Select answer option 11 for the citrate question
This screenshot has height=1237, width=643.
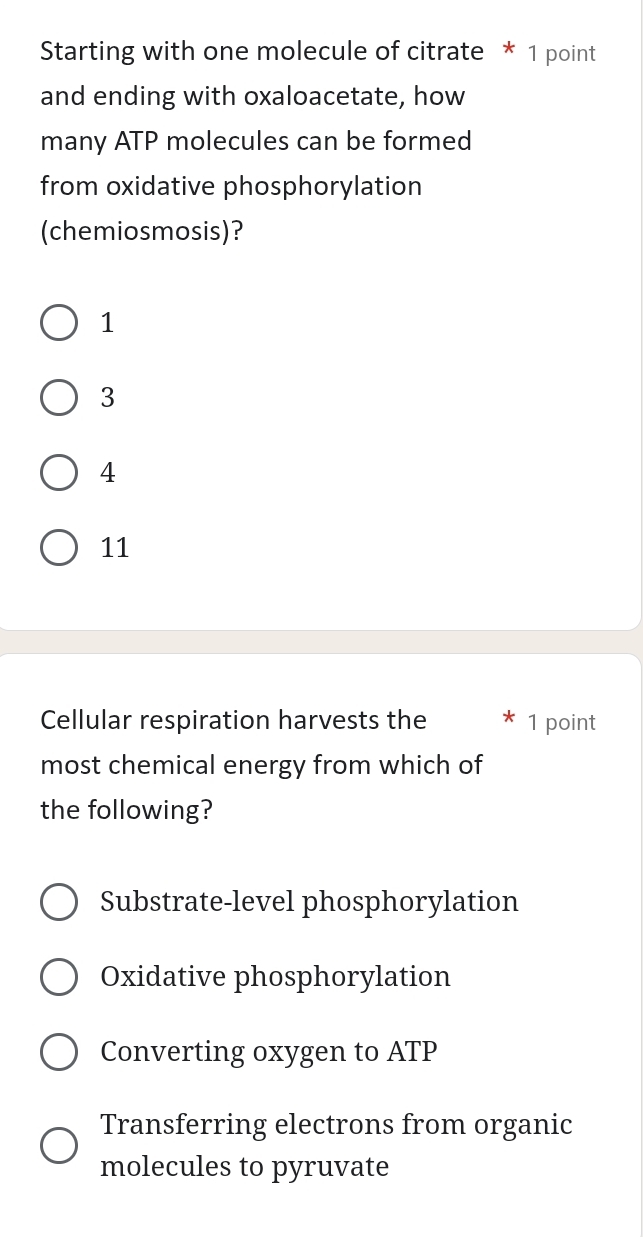point(59,547)
